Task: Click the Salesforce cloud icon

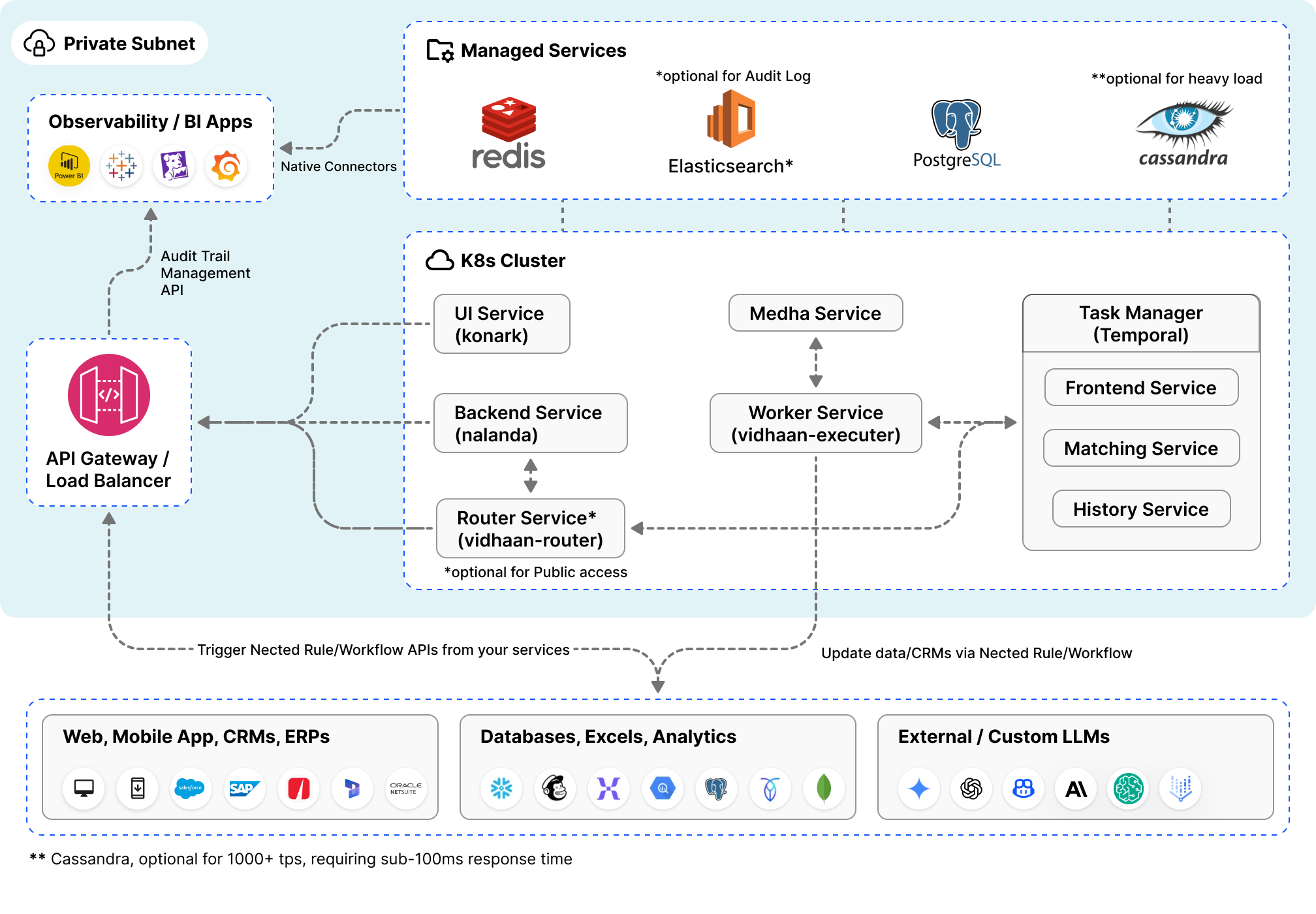Action: coord(190,789)
